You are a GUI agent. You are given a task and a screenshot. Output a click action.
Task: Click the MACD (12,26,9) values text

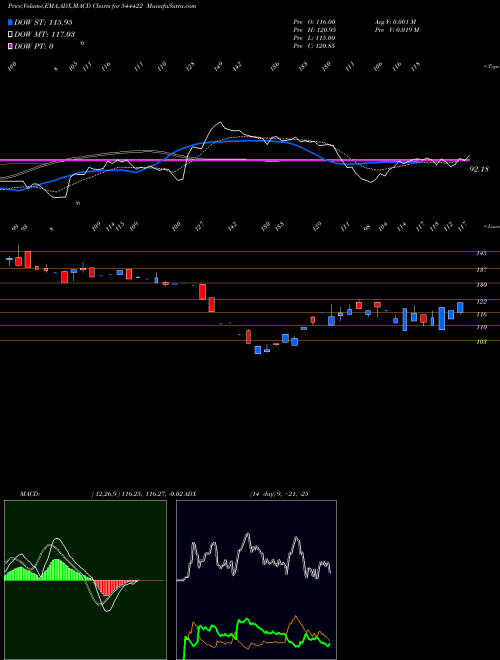(137, 493)
